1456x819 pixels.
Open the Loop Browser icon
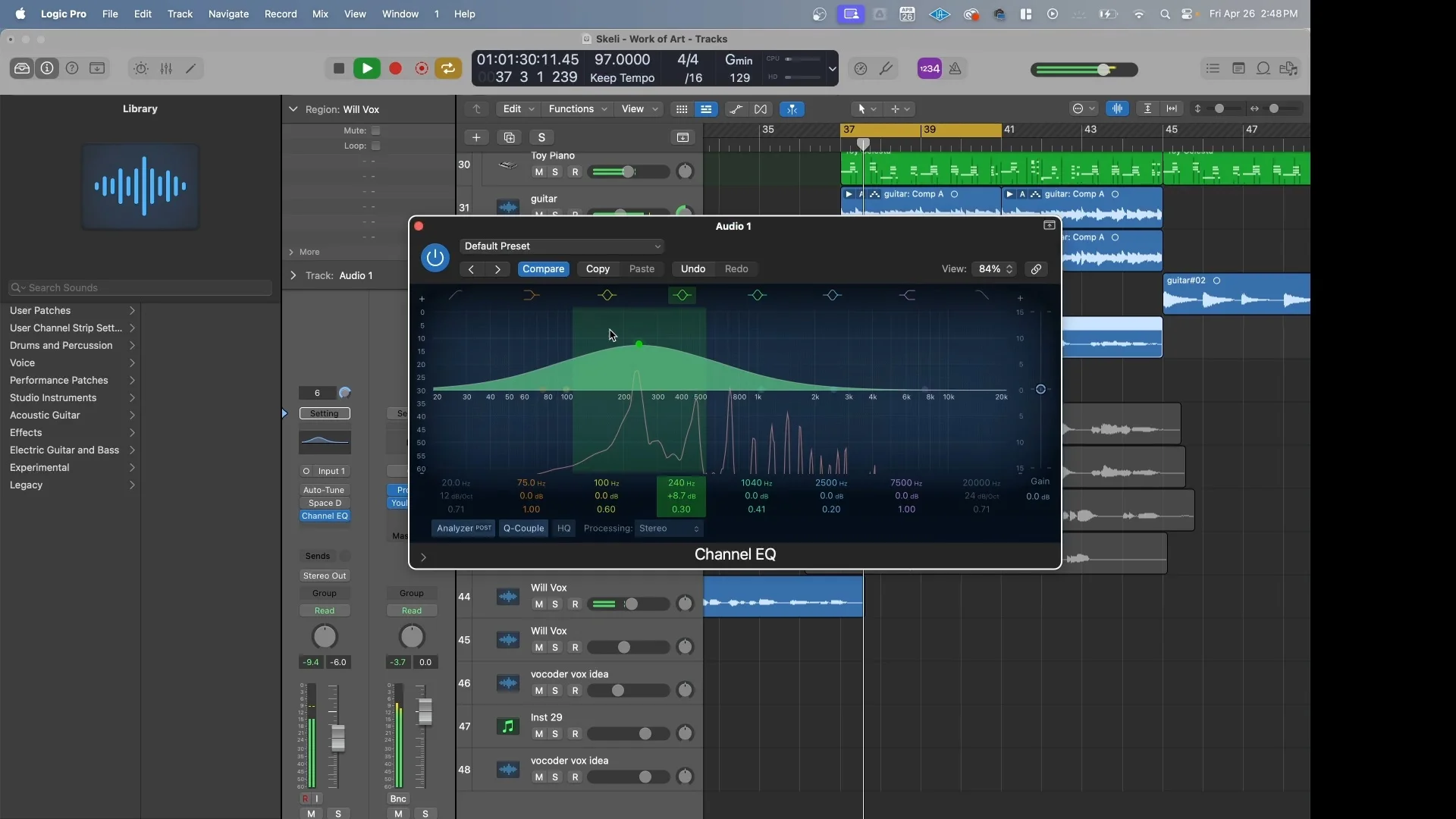point(1264,68)
